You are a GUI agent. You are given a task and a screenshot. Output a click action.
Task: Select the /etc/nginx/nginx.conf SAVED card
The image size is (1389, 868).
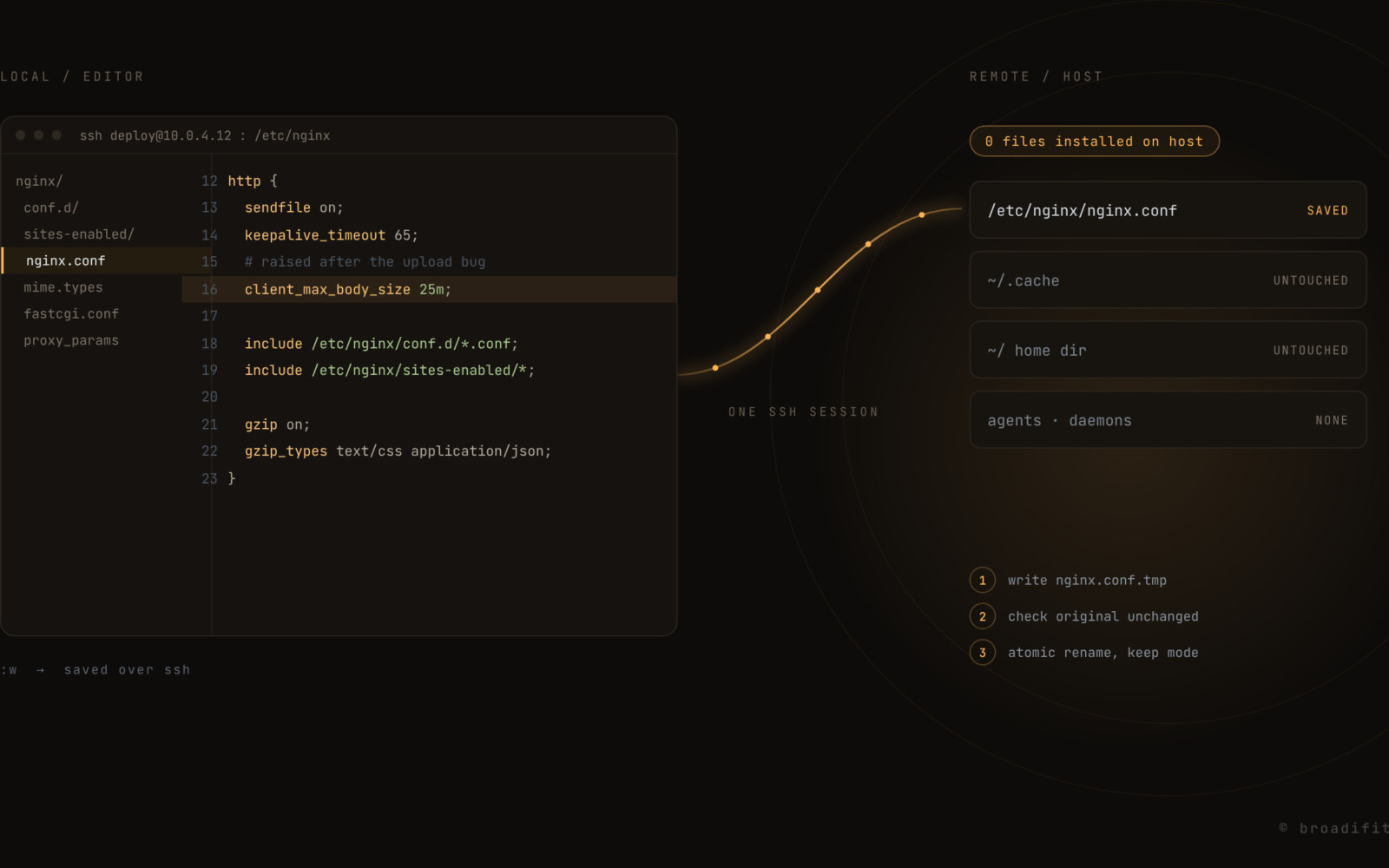click(x=1168, y=210)
